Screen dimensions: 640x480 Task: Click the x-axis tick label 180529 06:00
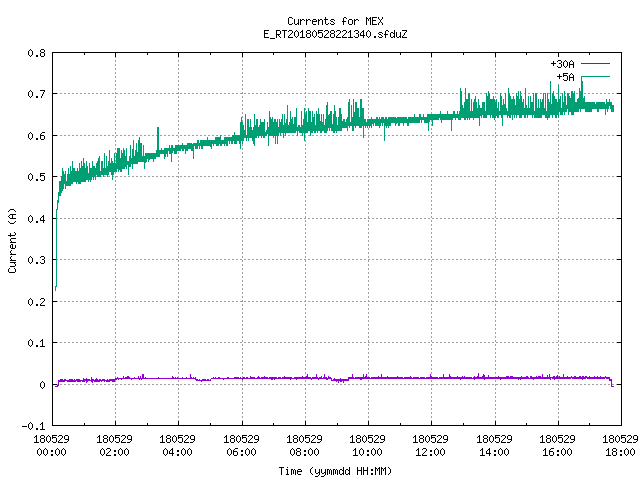(x=241, y=446)
